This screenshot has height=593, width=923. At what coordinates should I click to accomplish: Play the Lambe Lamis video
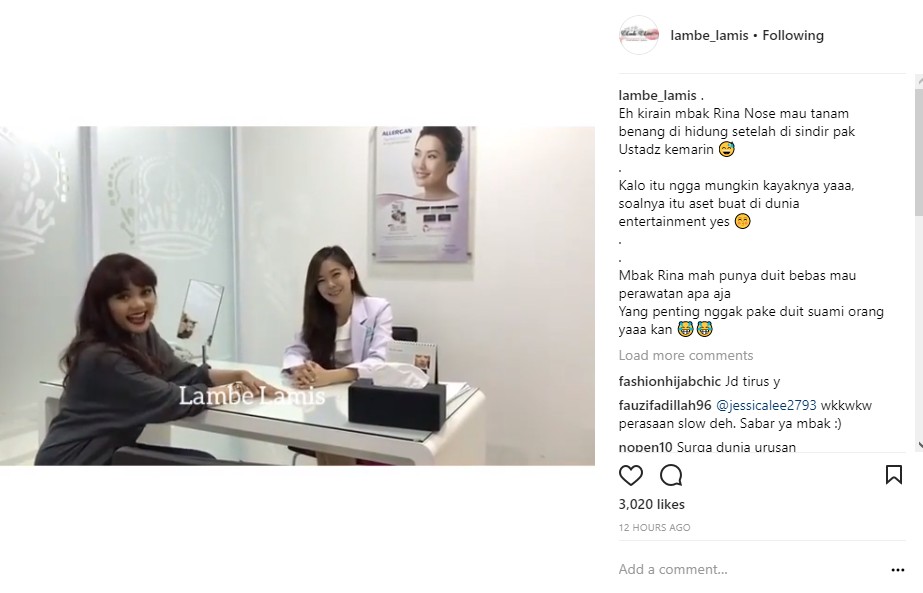point(297,296)
